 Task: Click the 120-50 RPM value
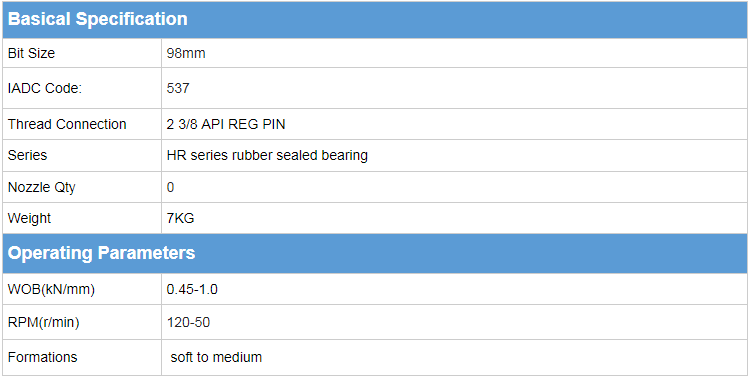coord(188,323)
